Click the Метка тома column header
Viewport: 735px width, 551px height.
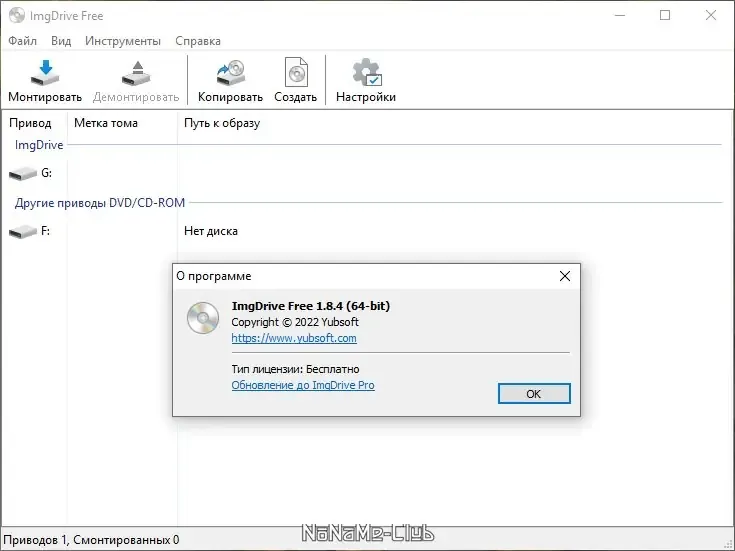[106, 123]
